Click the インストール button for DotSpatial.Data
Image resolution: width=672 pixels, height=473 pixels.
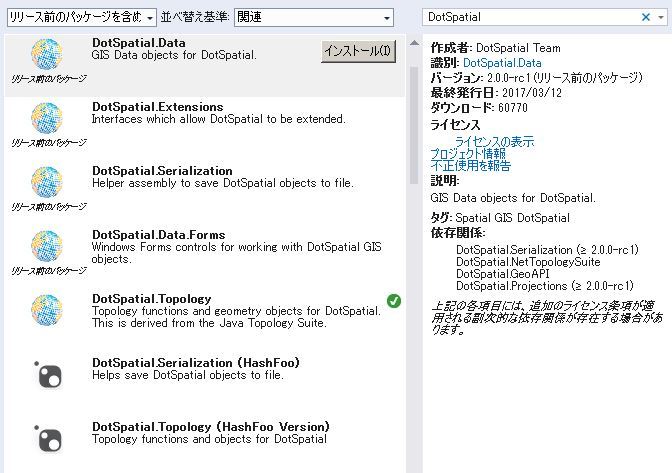click(x=358, y=51)
